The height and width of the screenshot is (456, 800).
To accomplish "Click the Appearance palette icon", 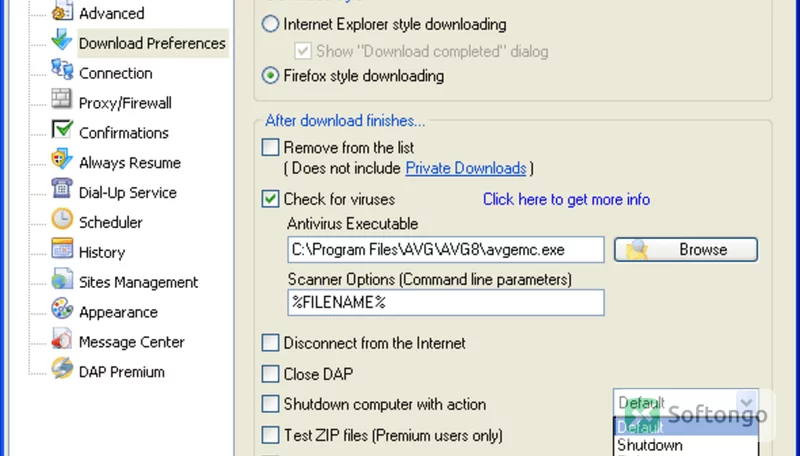I will (62, 308).
